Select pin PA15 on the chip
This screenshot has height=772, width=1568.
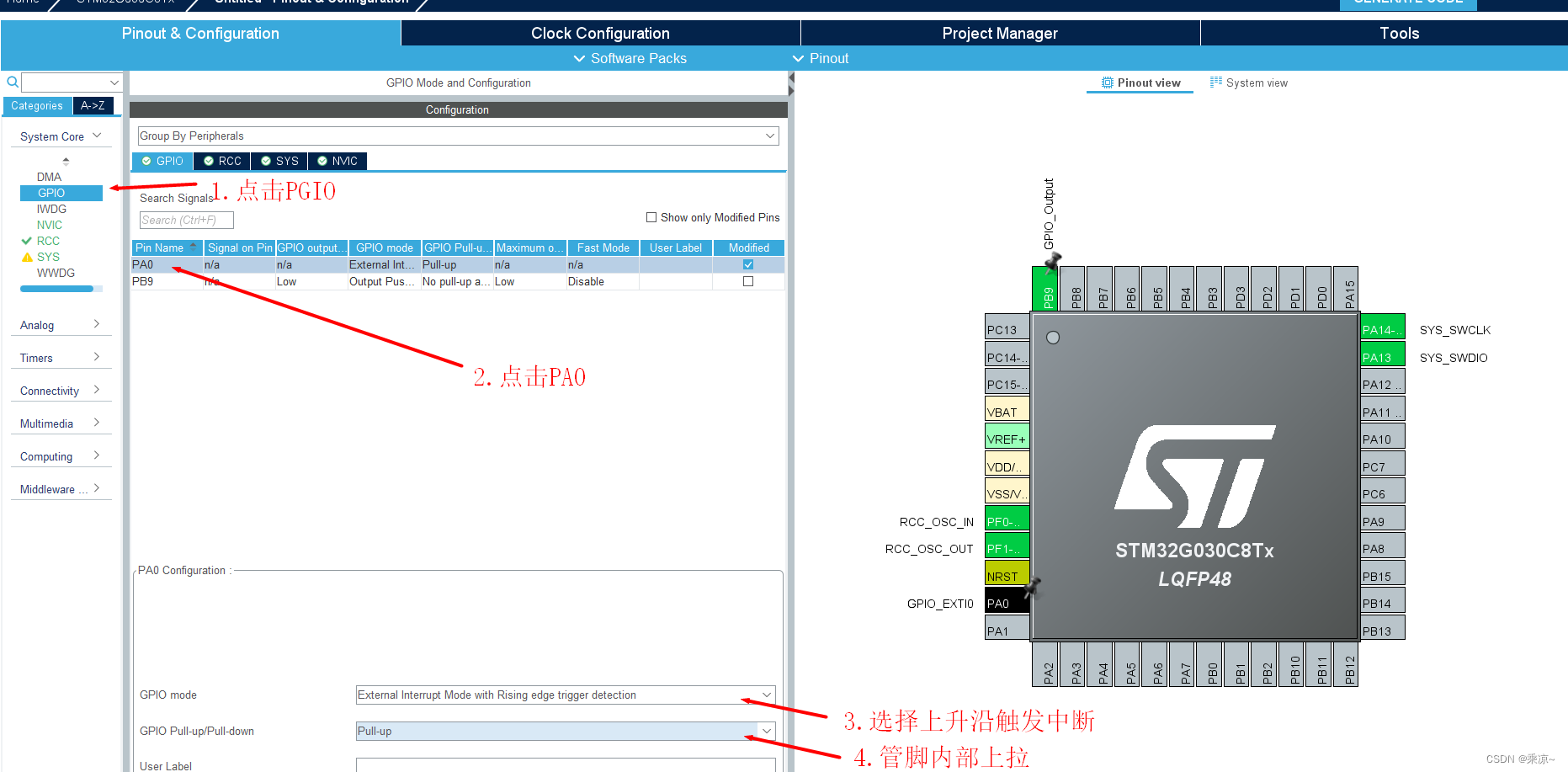(x=1346, y=289)
